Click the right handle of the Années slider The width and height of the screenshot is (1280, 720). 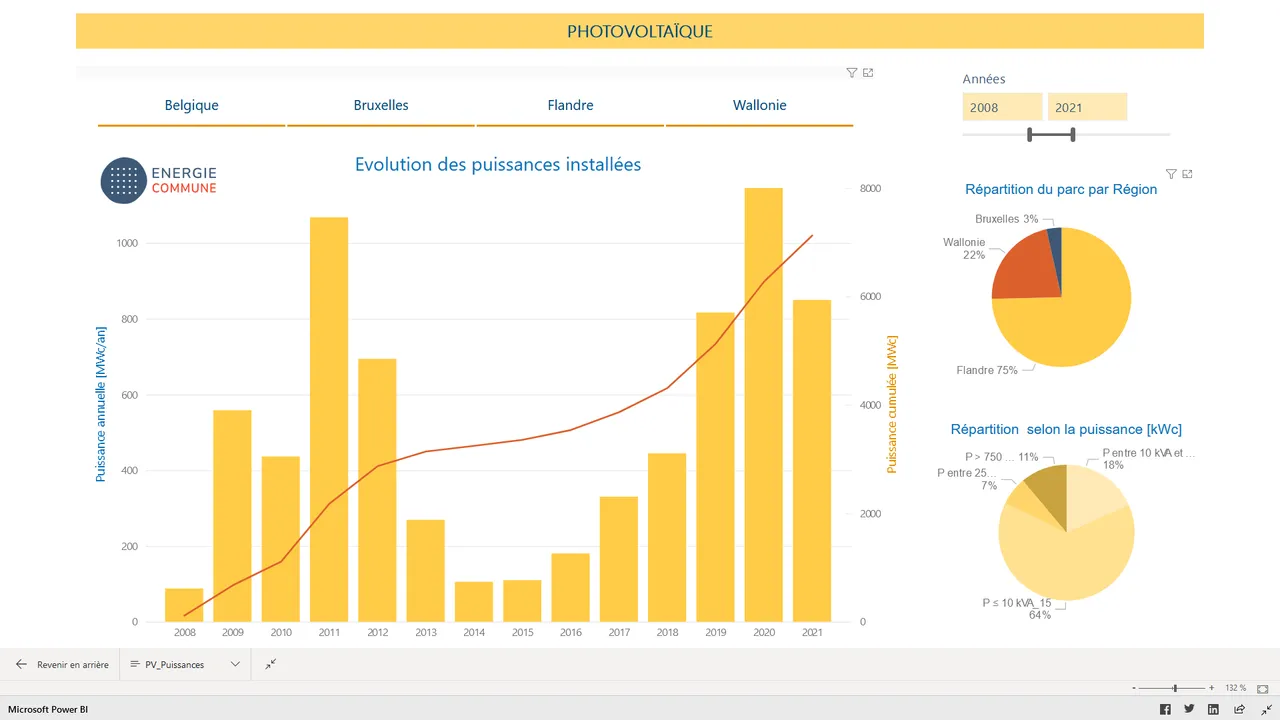tap(1073, 134)
